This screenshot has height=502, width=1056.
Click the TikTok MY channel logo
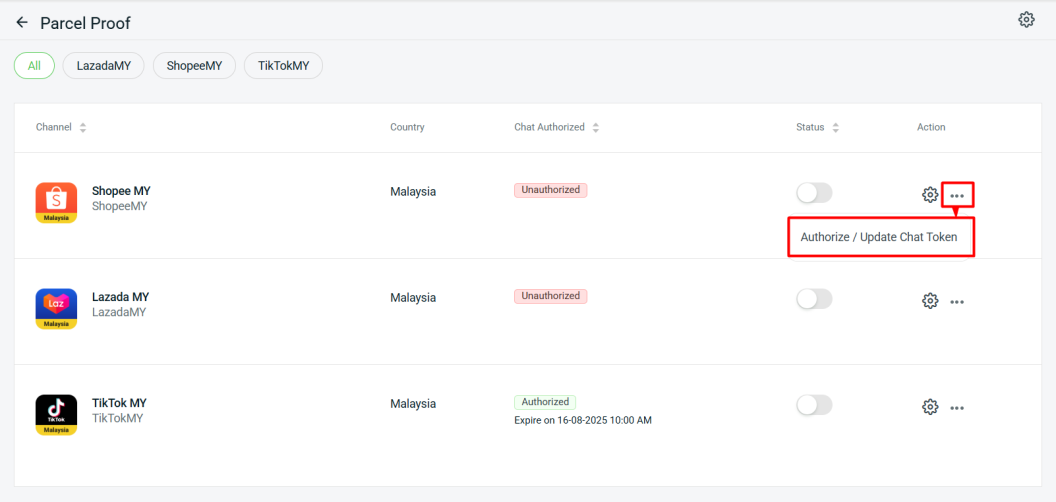56,415
